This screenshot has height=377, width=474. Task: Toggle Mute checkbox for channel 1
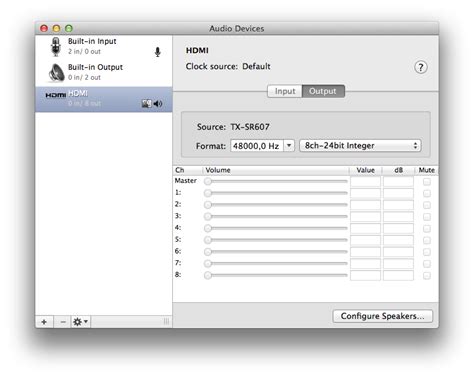tap(427, 193)
